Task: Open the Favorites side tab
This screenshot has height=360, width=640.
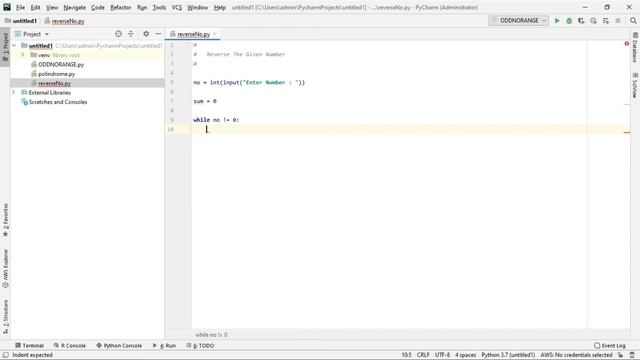Action: tap(5, 220)
